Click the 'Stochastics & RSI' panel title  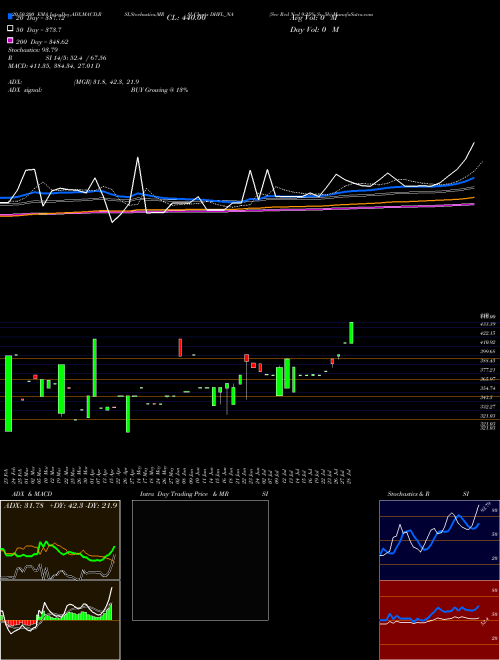coord(428,494)
